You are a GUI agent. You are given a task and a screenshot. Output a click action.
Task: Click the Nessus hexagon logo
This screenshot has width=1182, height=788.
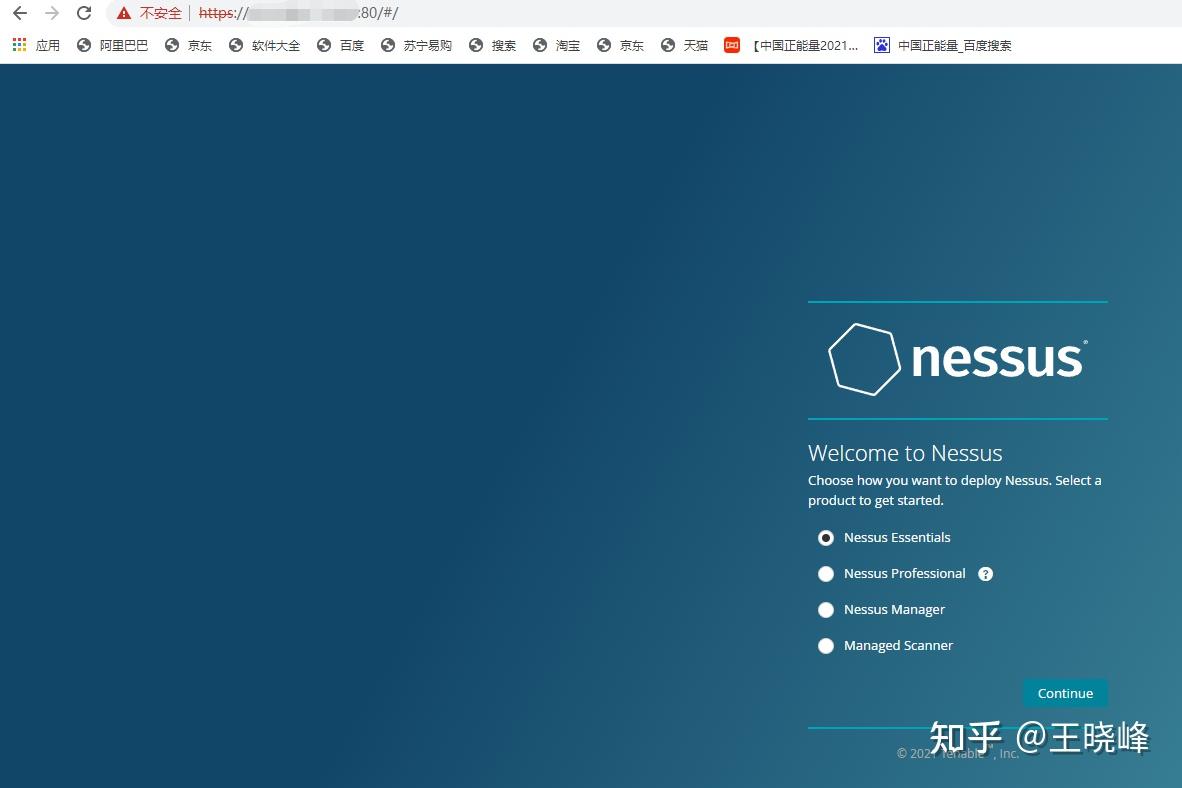coord(864,359)
